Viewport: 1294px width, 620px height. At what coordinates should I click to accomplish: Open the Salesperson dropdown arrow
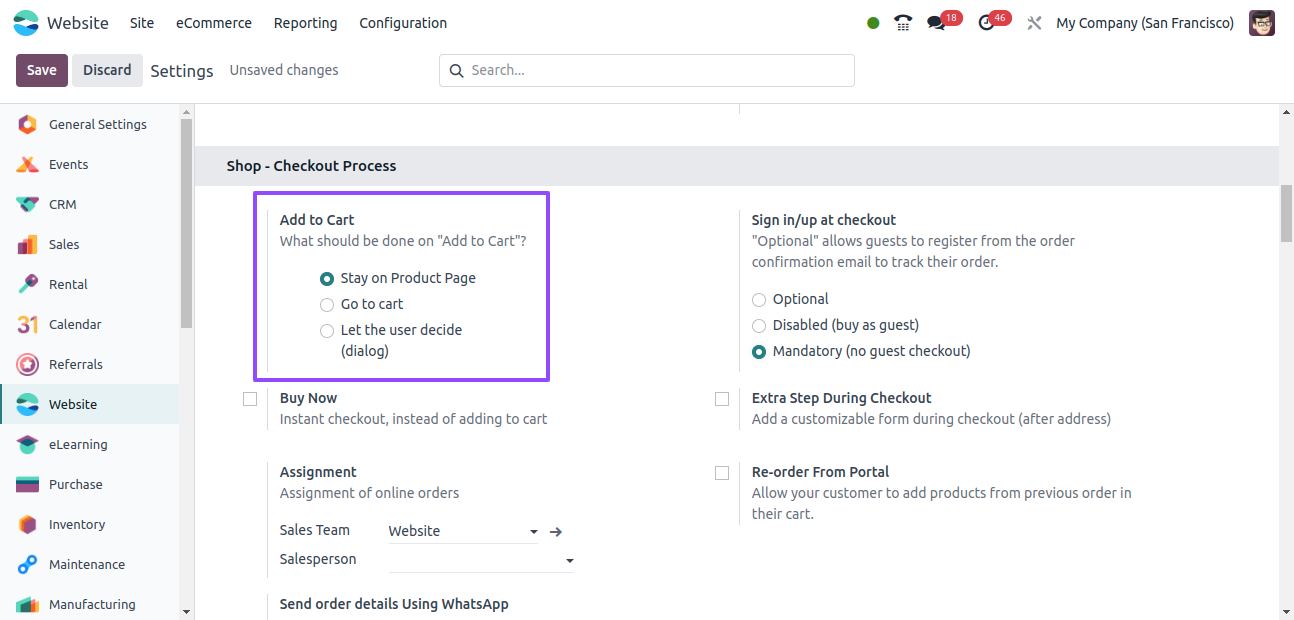pyautogui.click(x=570, y=561)
